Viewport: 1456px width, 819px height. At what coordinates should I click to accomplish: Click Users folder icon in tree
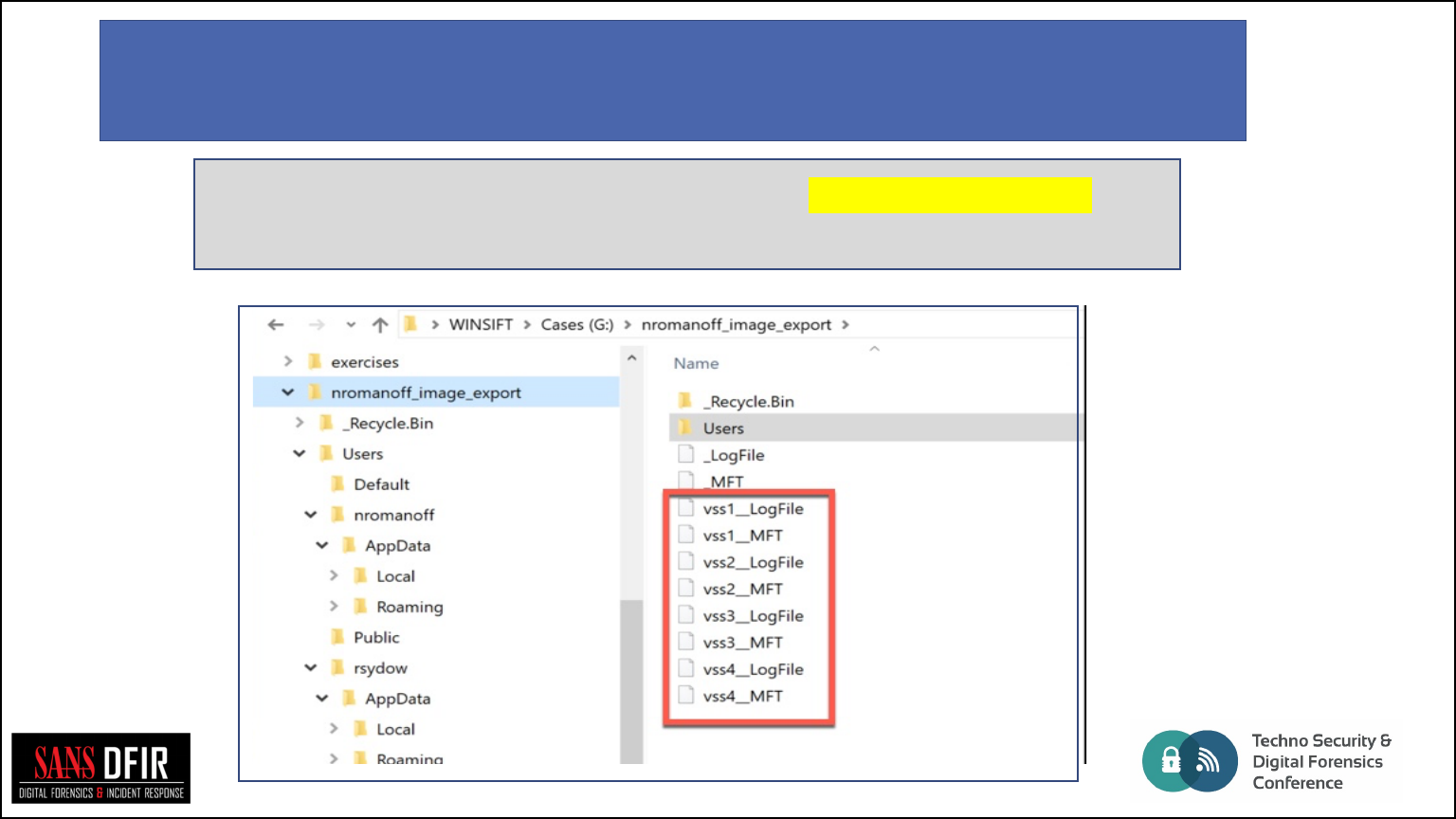click(x=327, y=453)
